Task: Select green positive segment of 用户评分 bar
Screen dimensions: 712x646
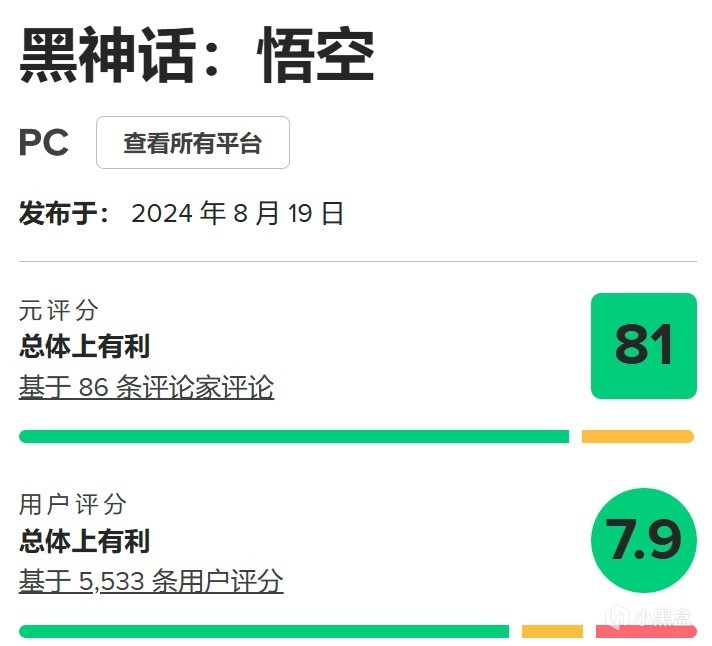Action: tap(264, 631)
